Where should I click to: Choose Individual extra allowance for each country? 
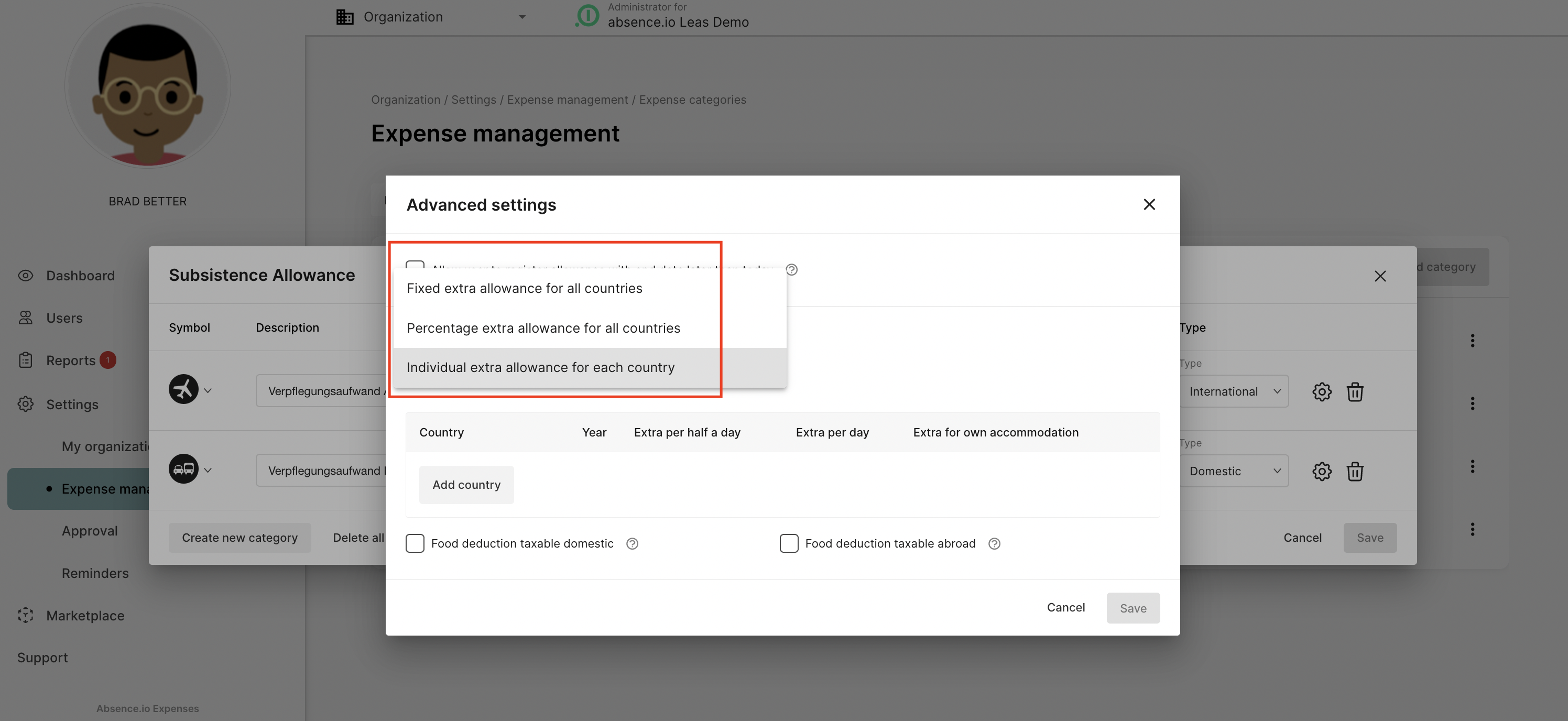[x=540, y=367]
